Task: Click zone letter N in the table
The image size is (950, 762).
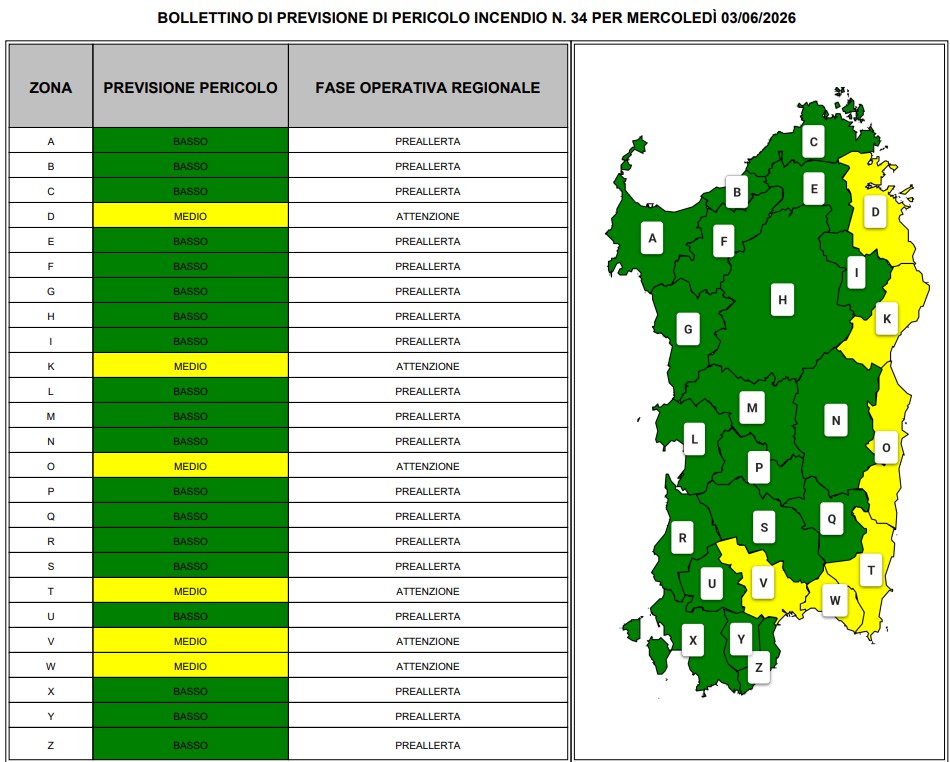Action: (x=51, y=442)
